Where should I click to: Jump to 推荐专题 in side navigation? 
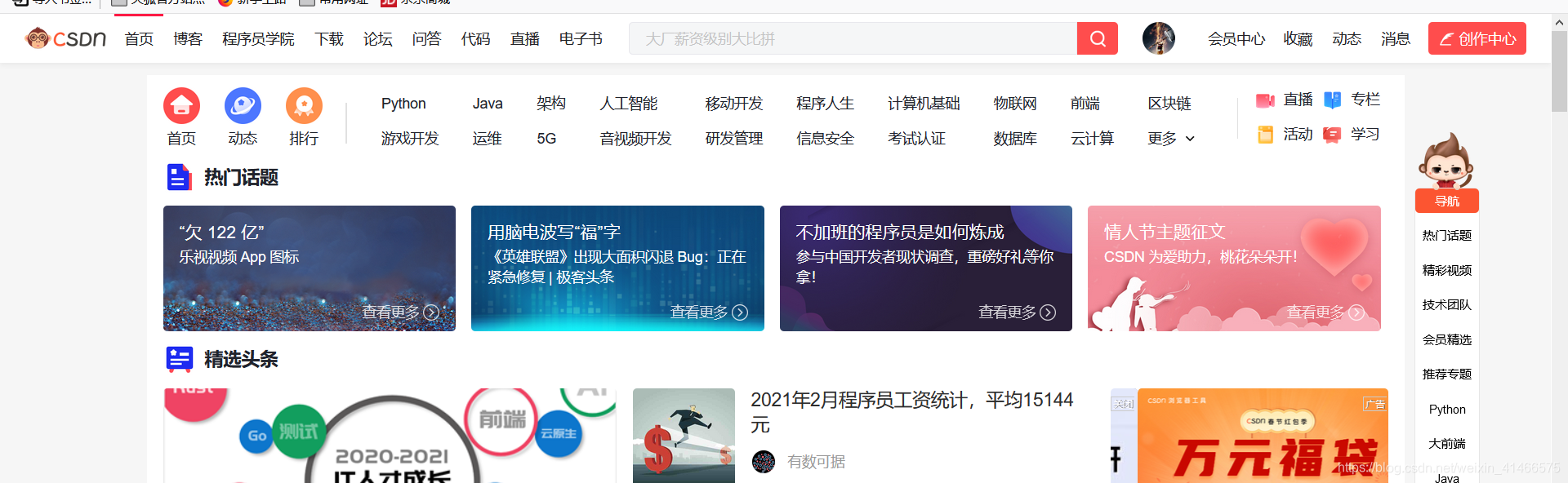click(x=1446, y=374)
